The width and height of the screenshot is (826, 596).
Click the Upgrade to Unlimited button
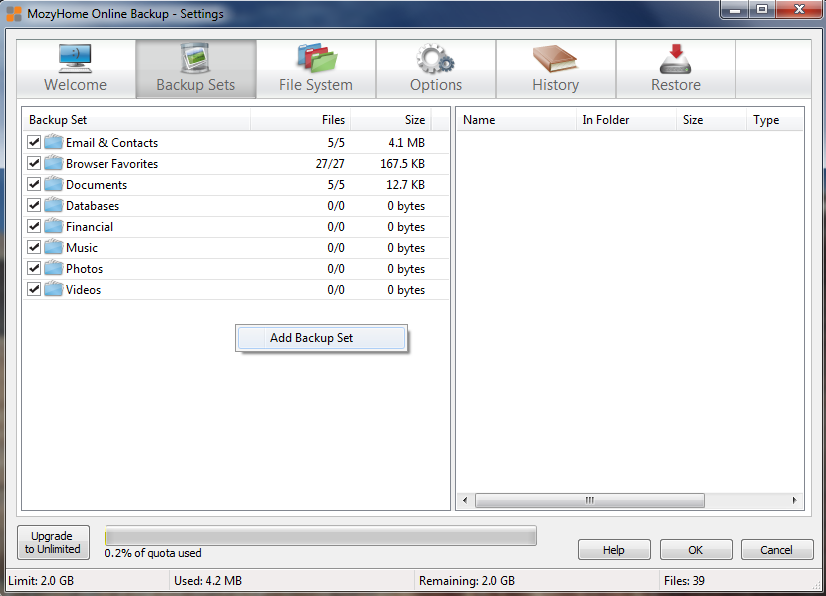point(53,542)
